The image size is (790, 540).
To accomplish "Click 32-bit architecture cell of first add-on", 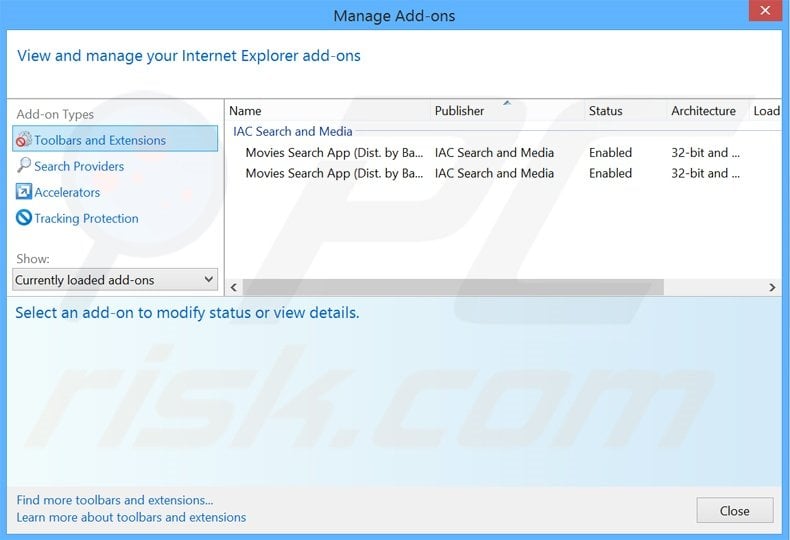I will click(705, 153).
